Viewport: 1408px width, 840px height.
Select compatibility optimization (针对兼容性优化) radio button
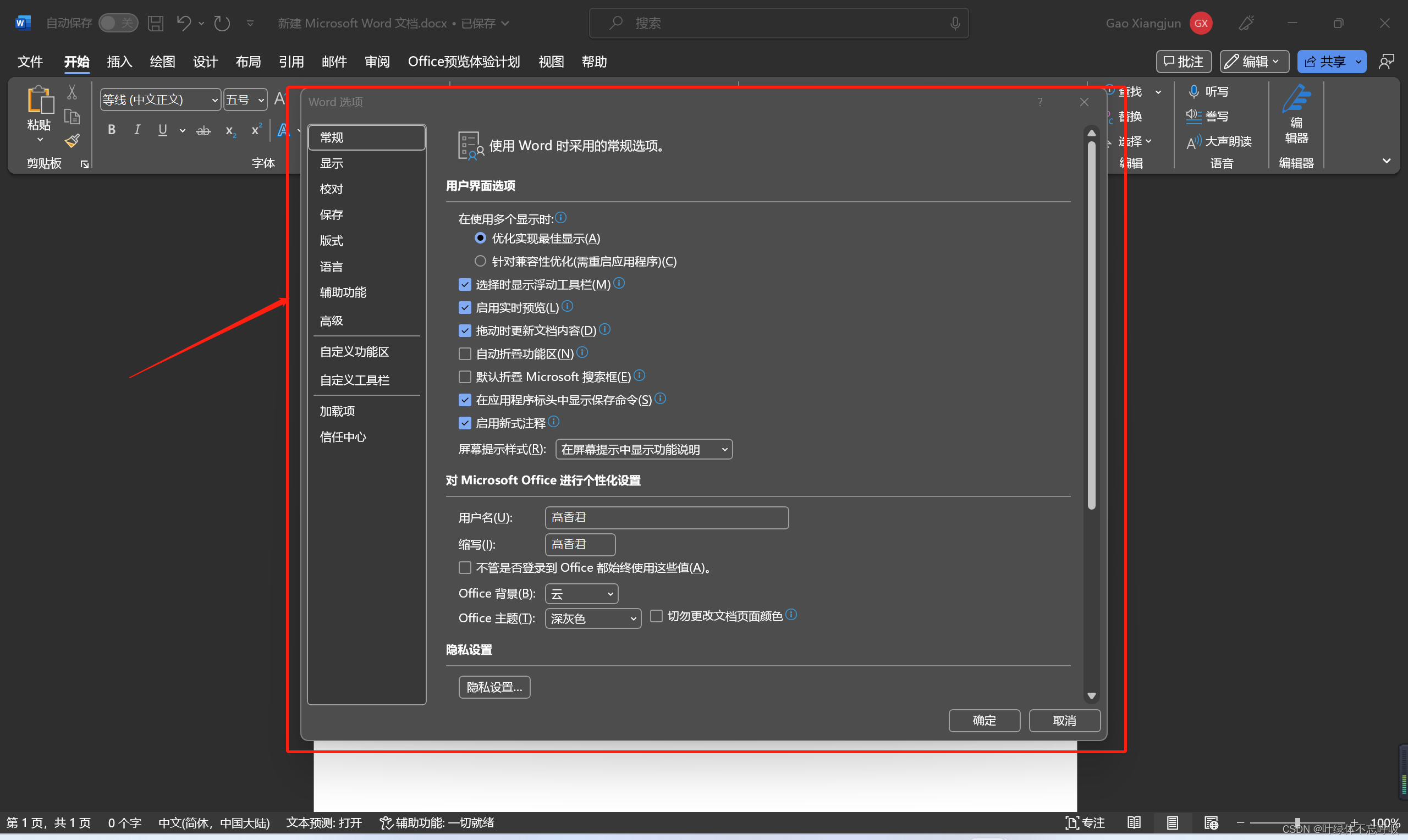[480, 262]
